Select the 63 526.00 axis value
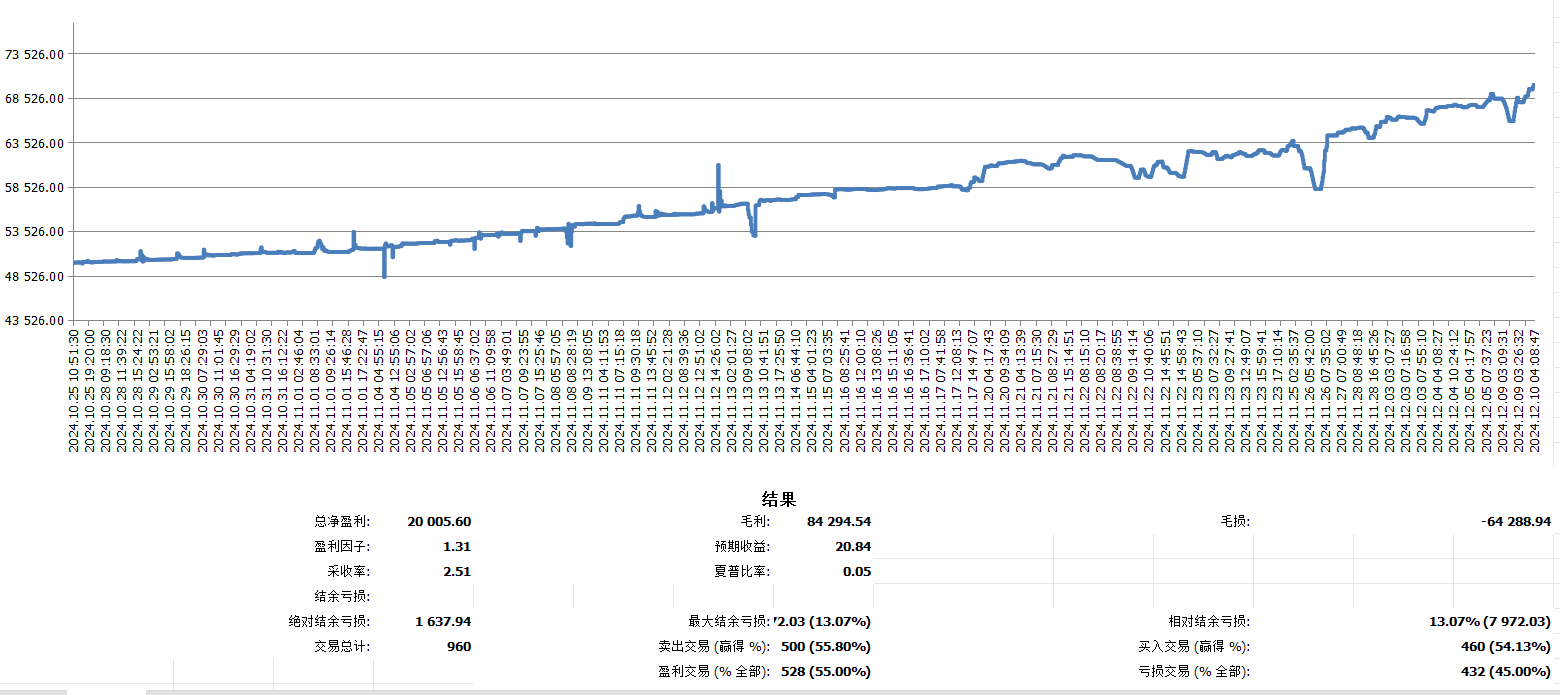 (34, 143)
